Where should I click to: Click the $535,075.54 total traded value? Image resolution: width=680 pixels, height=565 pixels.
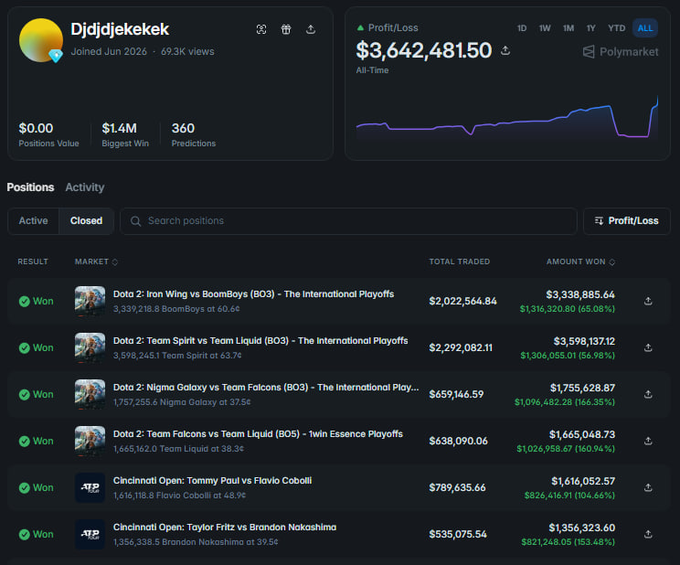pyautogui.click(x=458, y=534)
